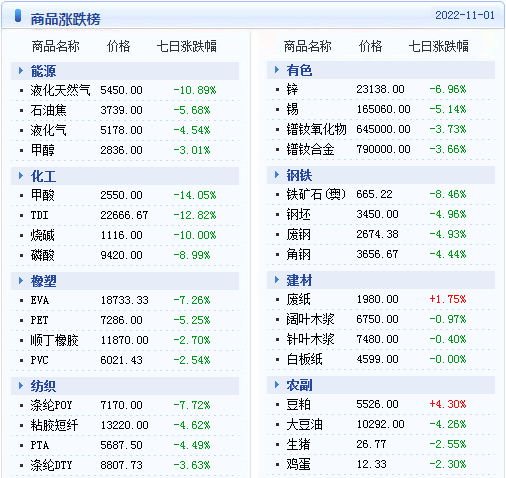The width and height of the screenshot is (506, 478).
Task: Expand the 能源 category arrow
Action: [x=21, y=70]
